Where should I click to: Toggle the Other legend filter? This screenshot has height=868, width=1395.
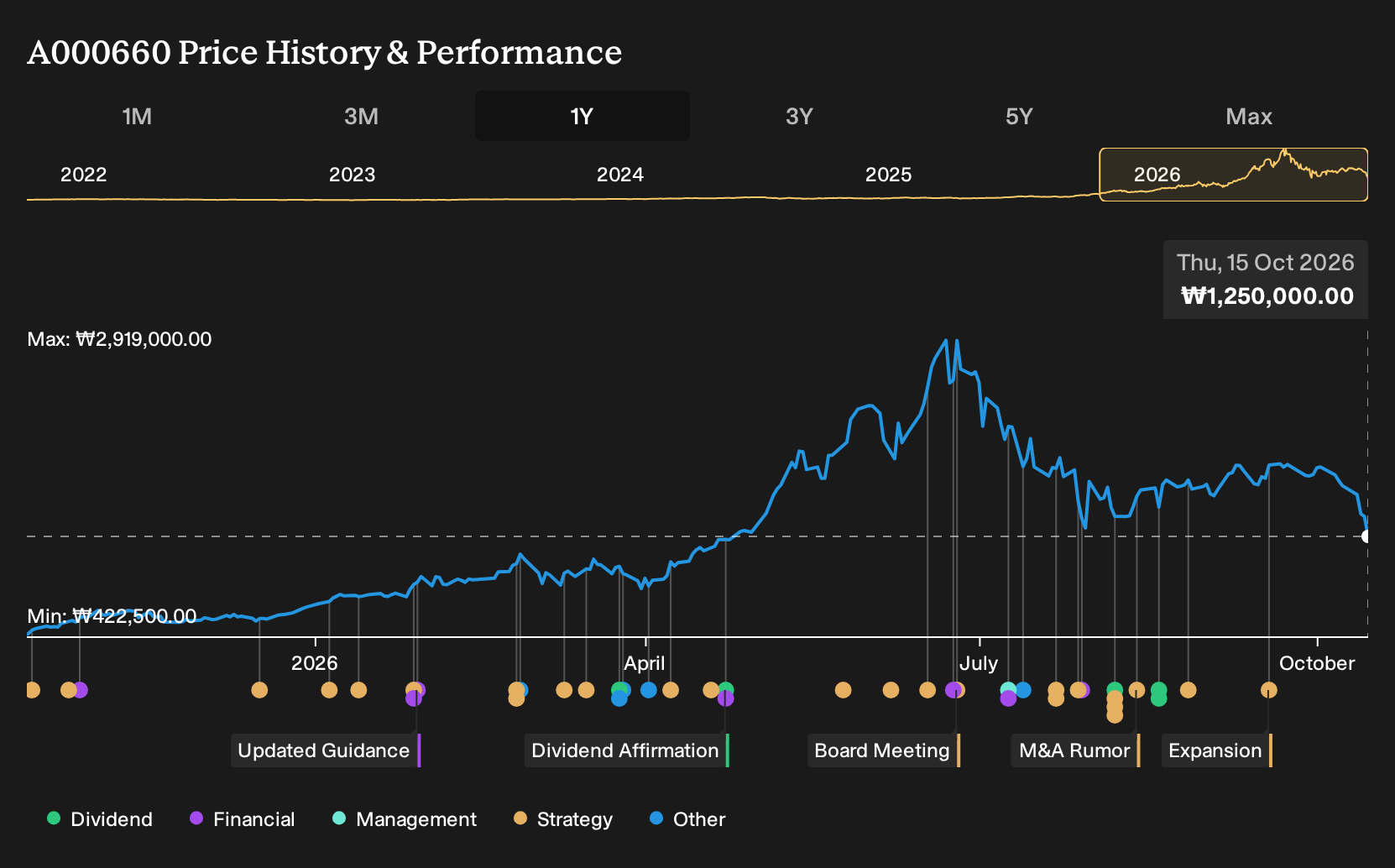[687, 819]
